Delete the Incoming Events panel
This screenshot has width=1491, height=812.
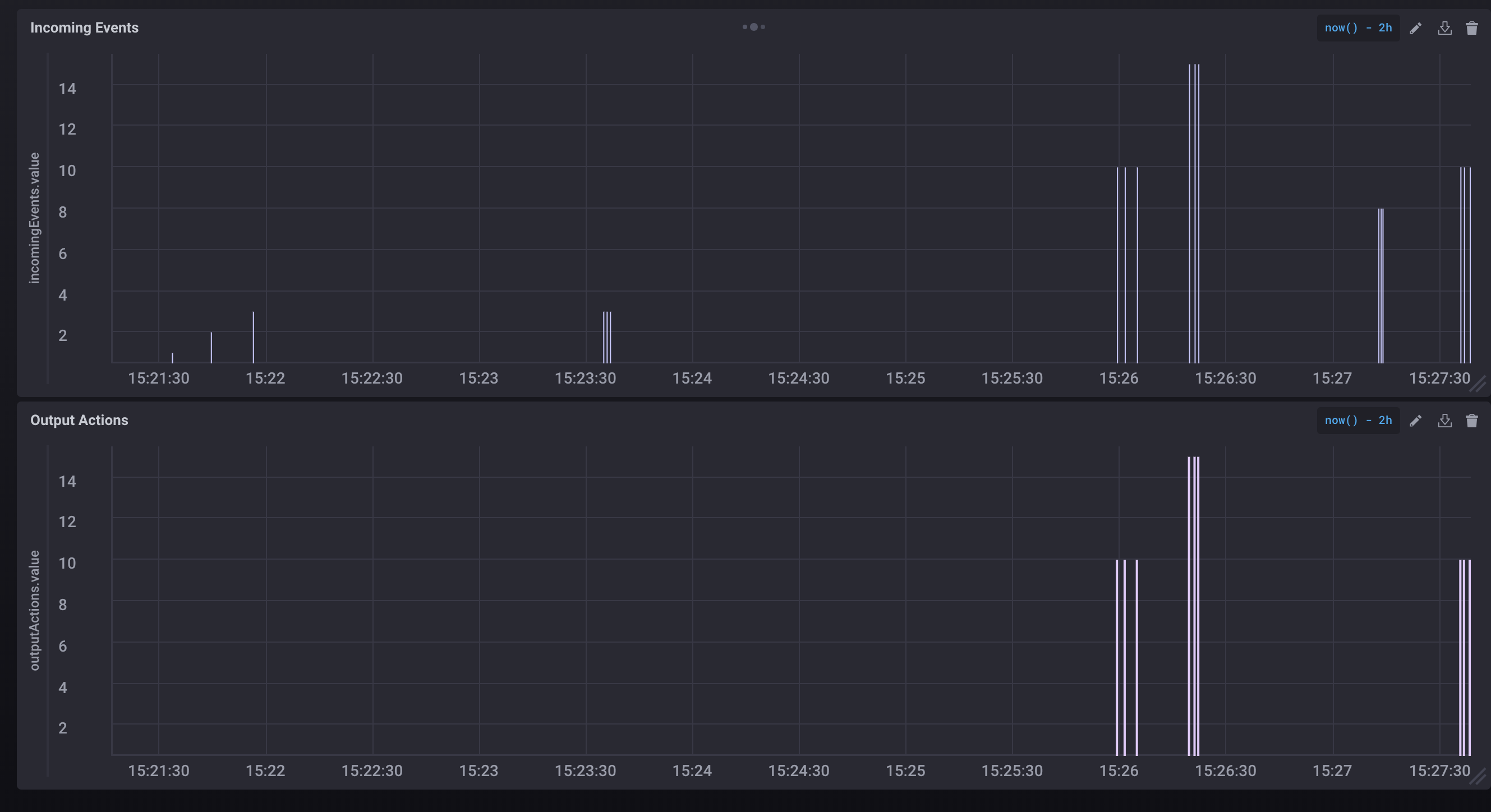(1471, 29)
